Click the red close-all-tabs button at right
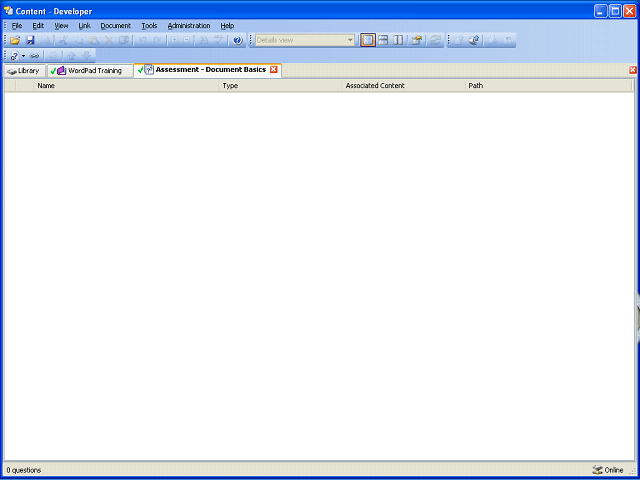 point(633,70)
